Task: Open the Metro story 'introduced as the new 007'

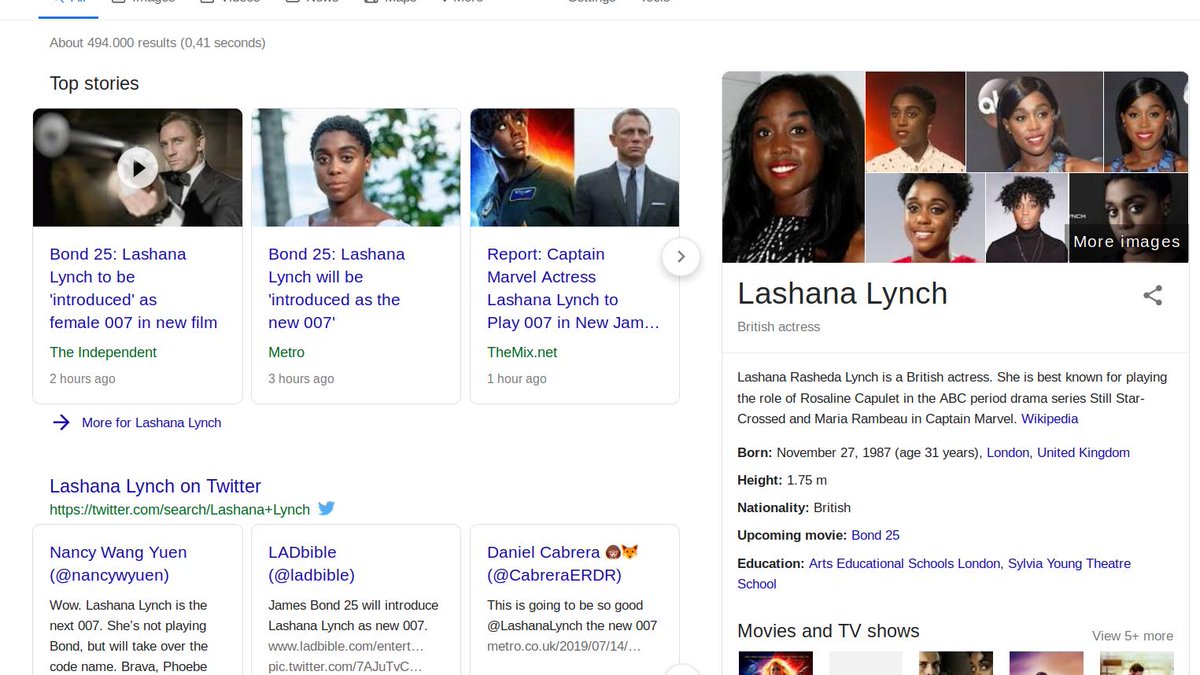Action: [x=337, y=288]
